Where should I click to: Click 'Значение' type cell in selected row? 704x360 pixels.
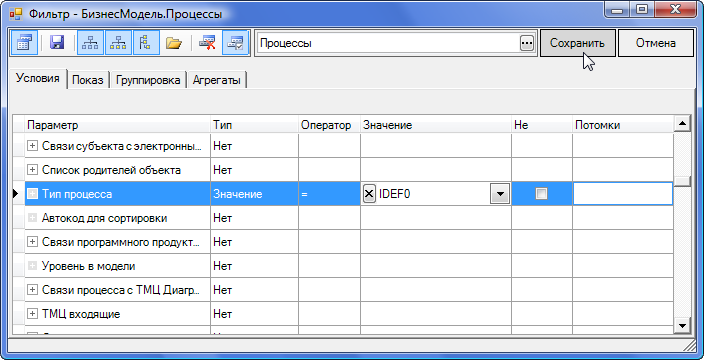255,194
